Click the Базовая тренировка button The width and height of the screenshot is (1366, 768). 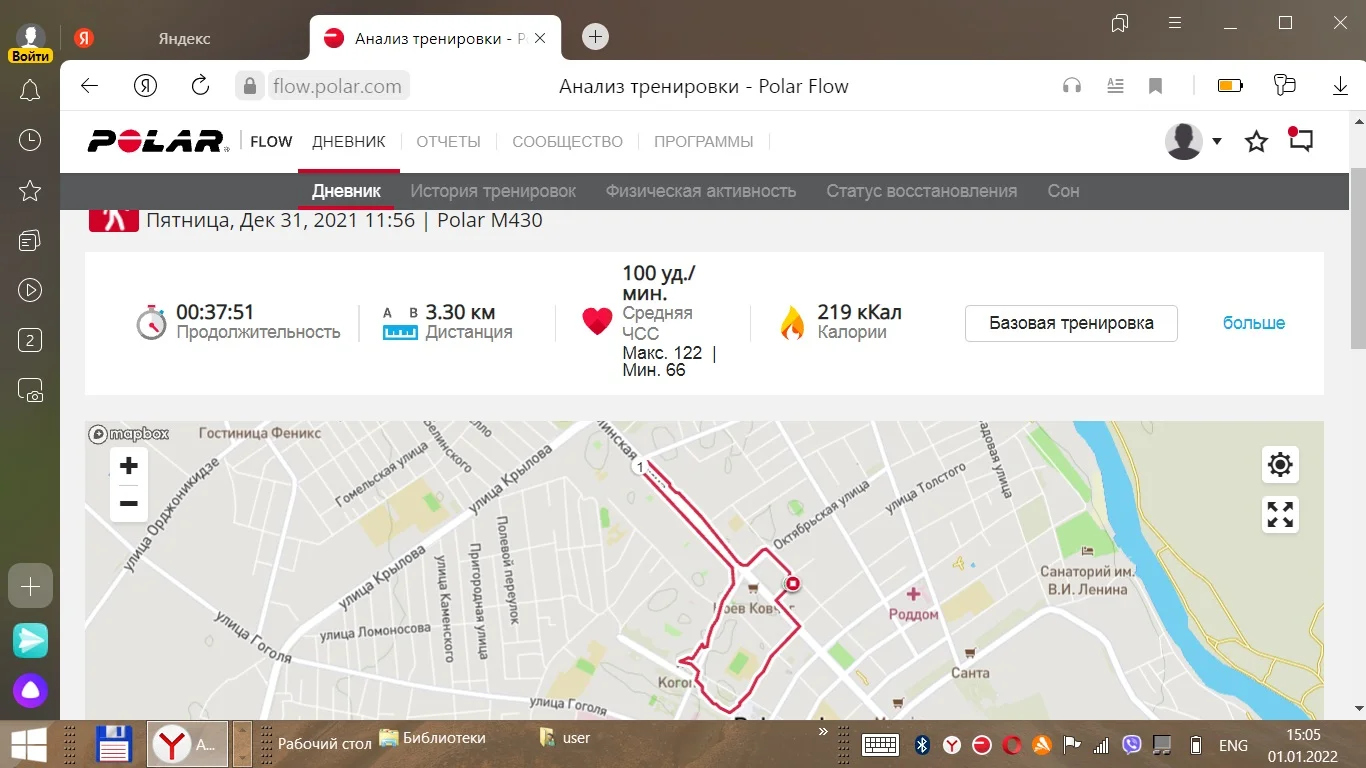tap(1071, 323)
